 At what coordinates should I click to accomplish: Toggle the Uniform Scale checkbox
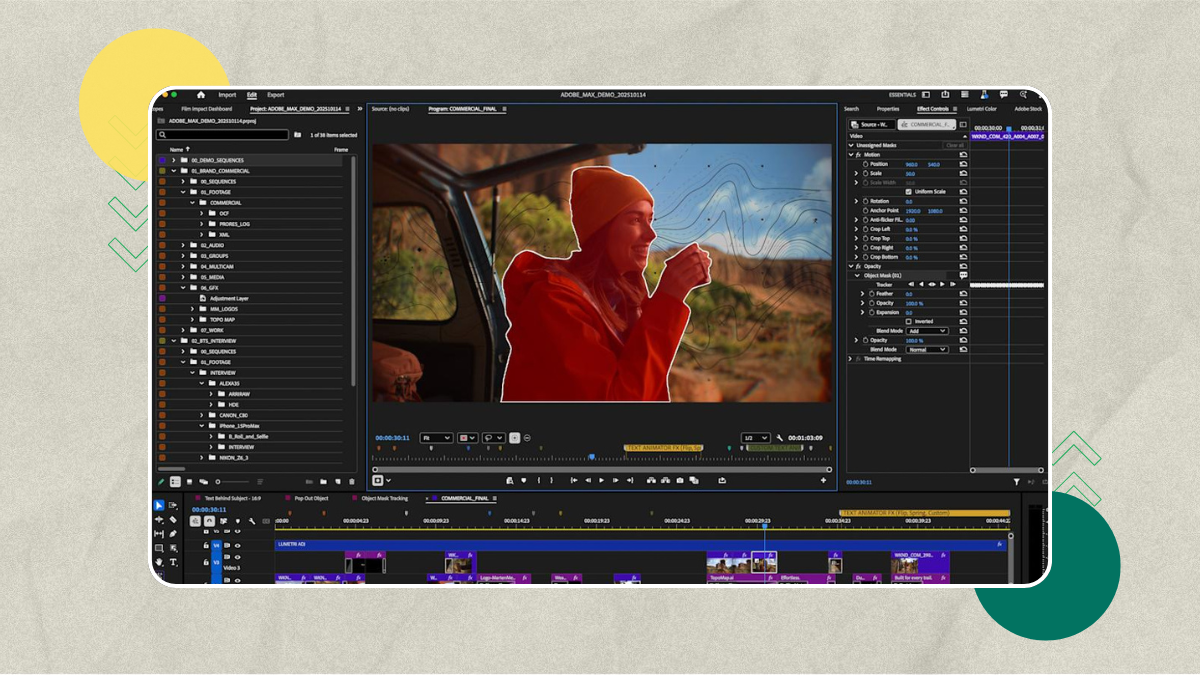pos(908,192)
